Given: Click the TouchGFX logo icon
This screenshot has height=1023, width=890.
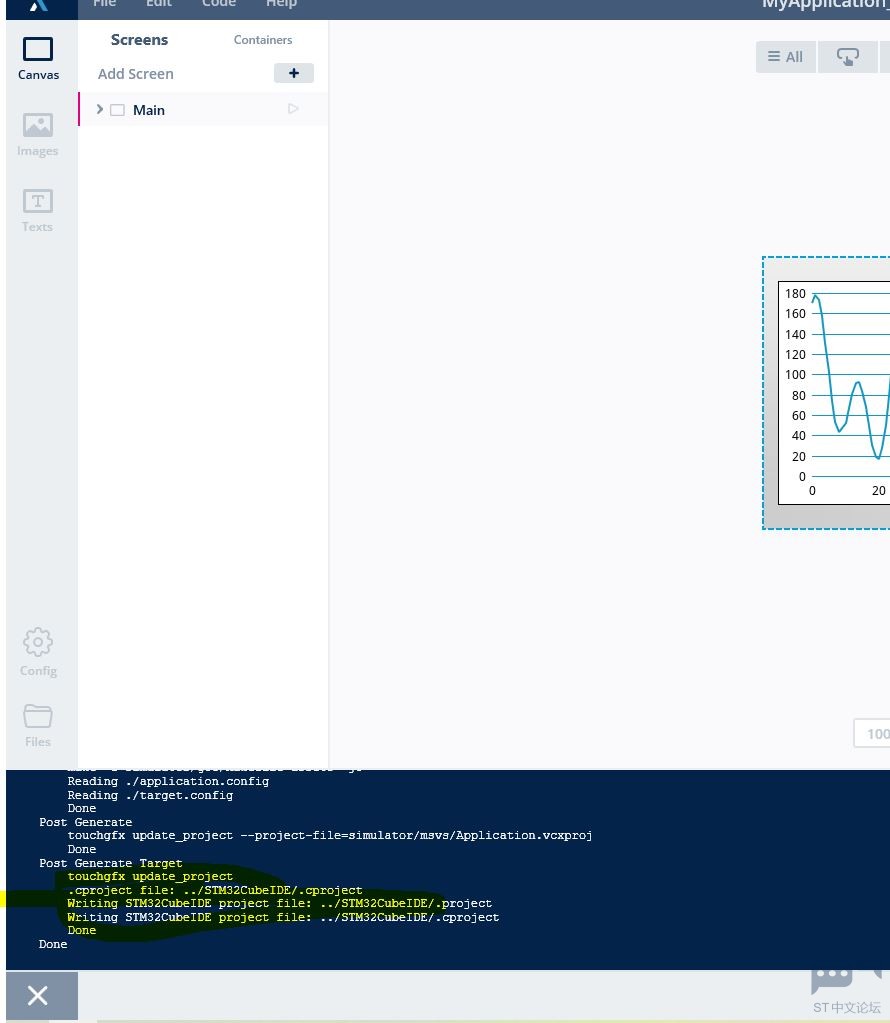Looking at the screenshot, I should pyautogui.click(x=38, y=5).
